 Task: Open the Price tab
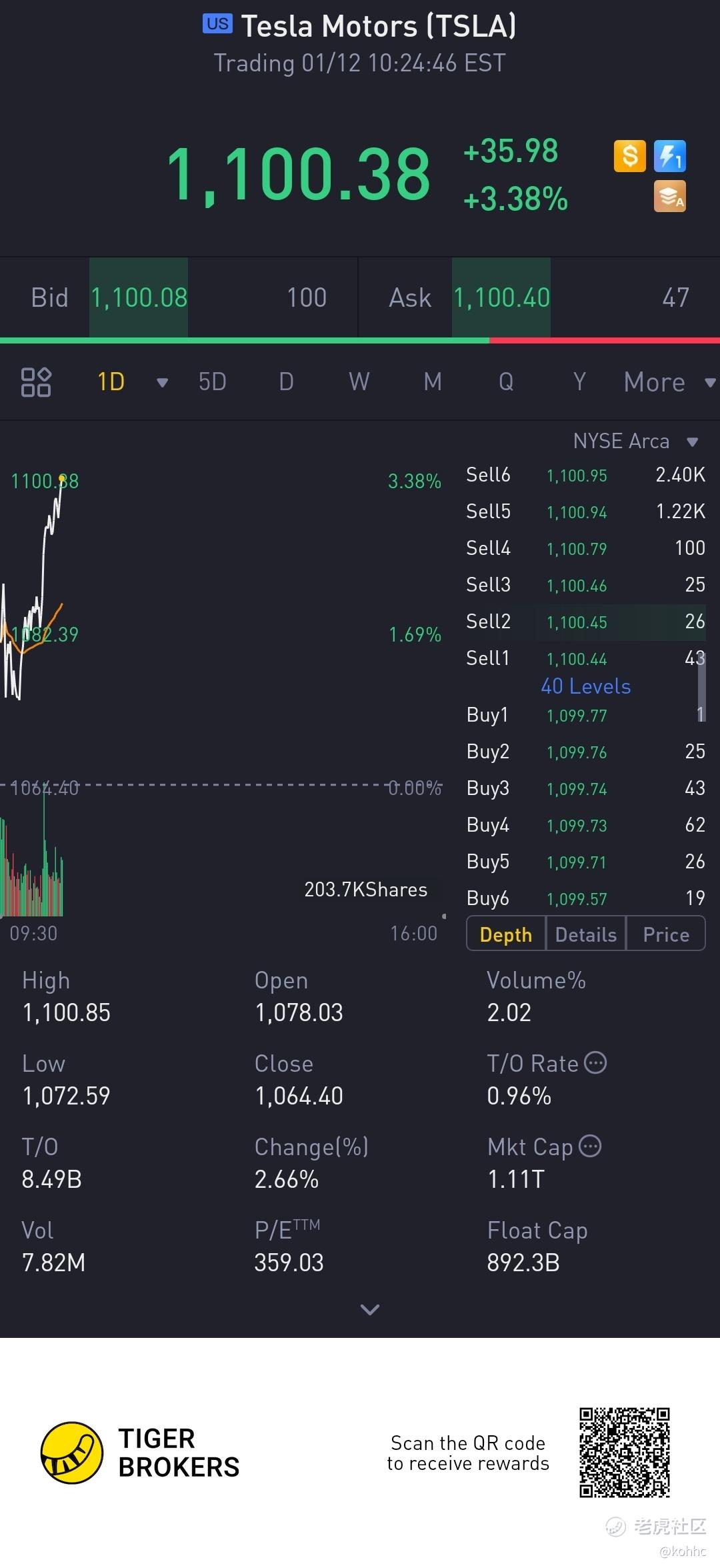(666, 934)
